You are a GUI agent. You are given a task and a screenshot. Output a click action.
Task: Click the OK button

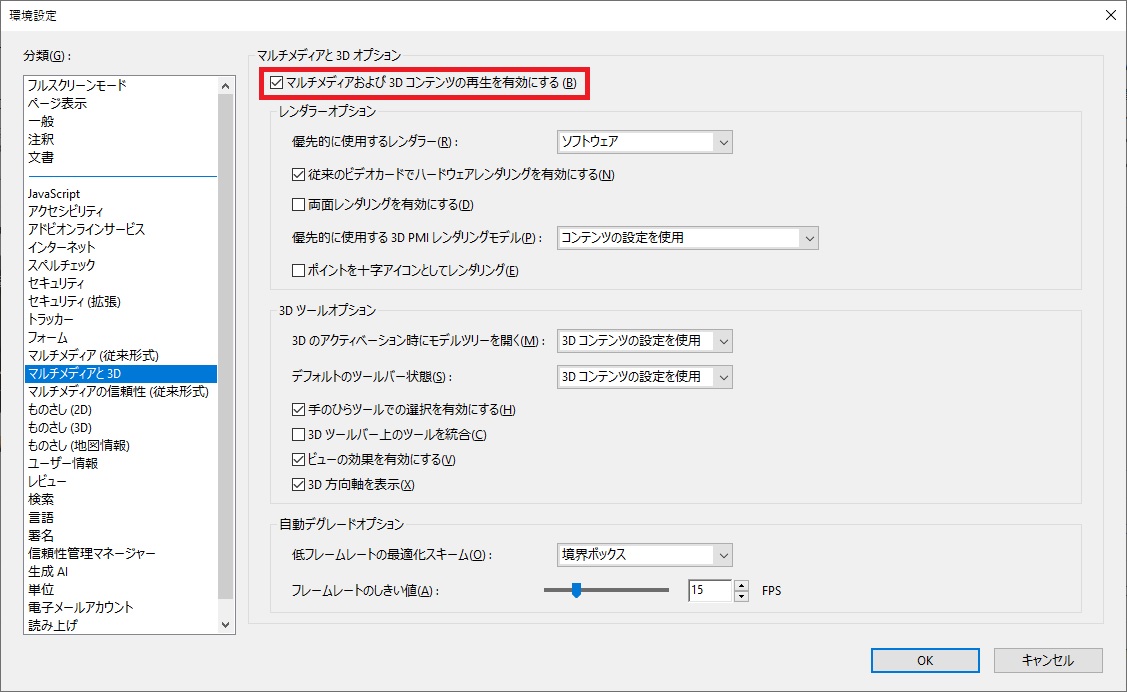point(925,660)
